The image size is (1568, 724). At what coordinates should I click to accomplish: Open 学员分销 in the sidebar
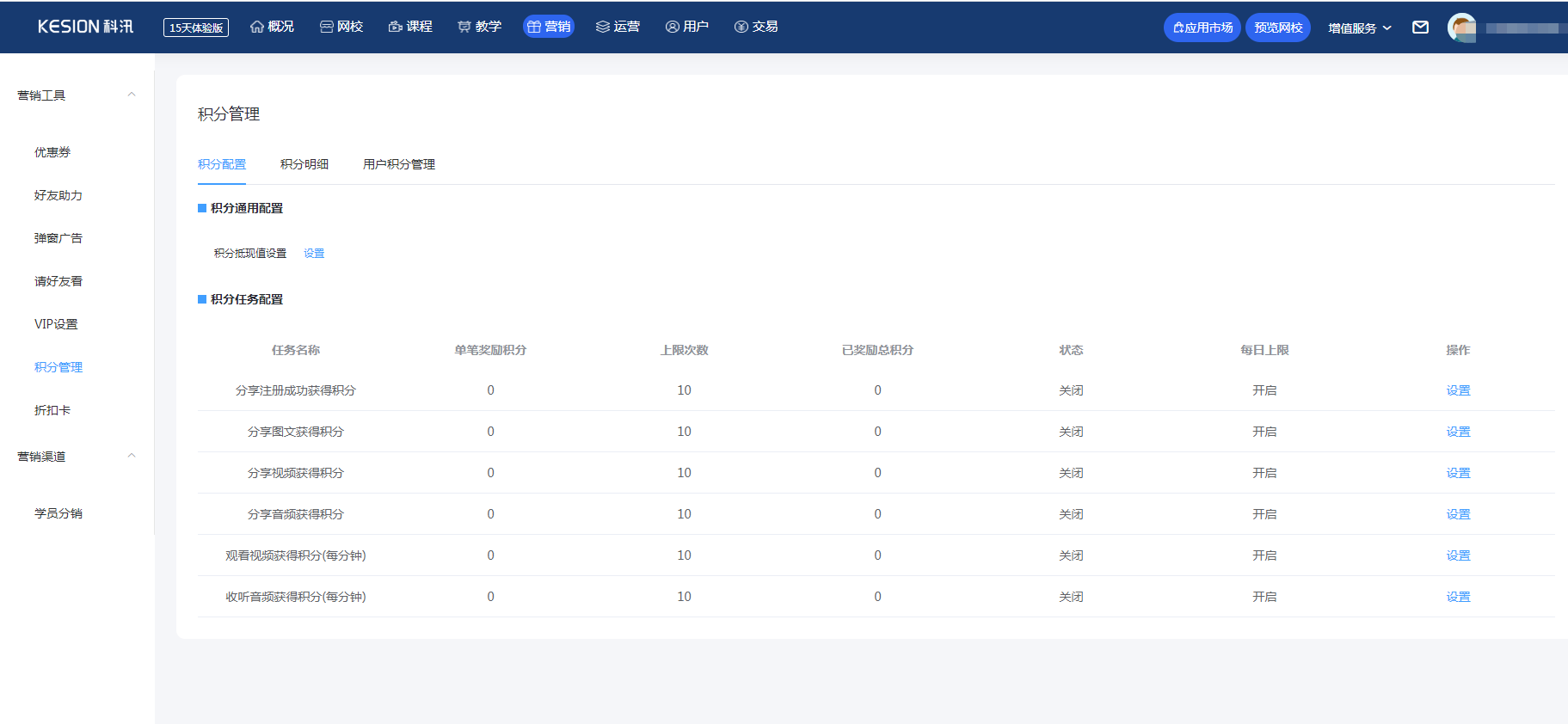58,513
